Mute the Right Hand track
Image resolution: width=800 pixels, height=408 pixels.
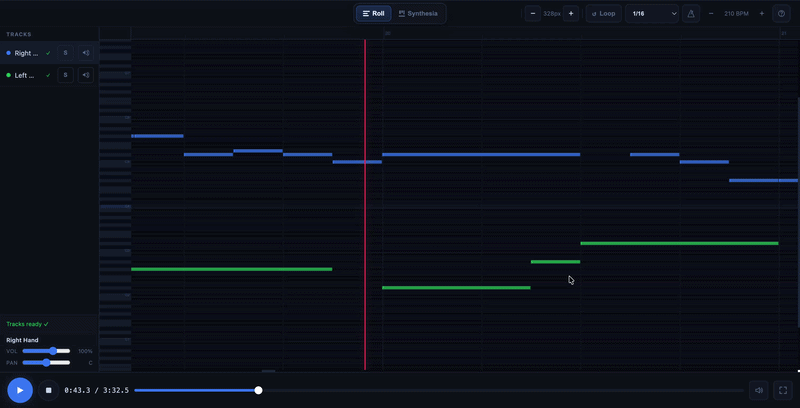(x=86, y=53)
